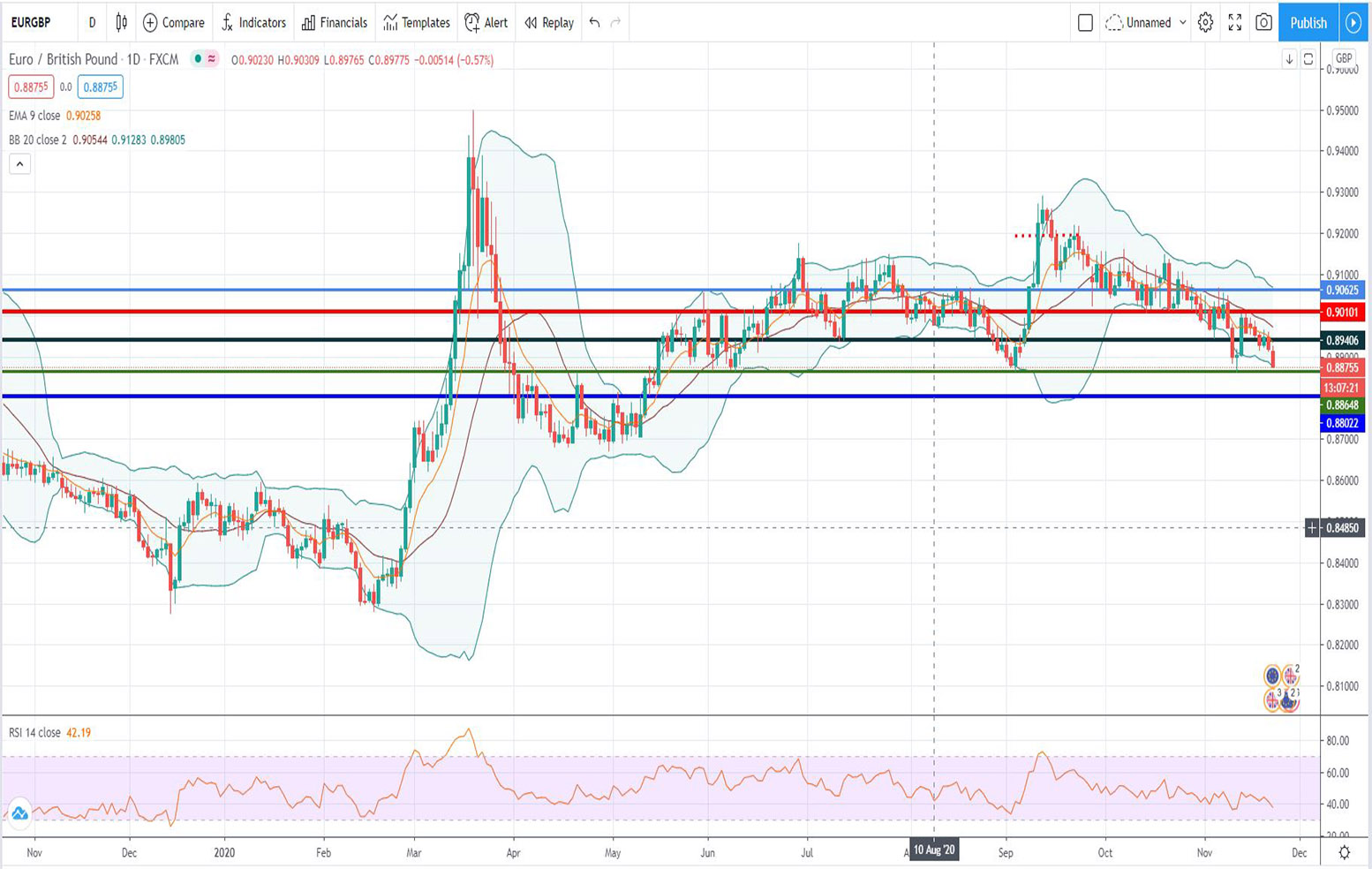Toggle the GBP currency label on price axis
Image resolution: width=1372 pixels, height=869 pixels.
point(1343,58)
